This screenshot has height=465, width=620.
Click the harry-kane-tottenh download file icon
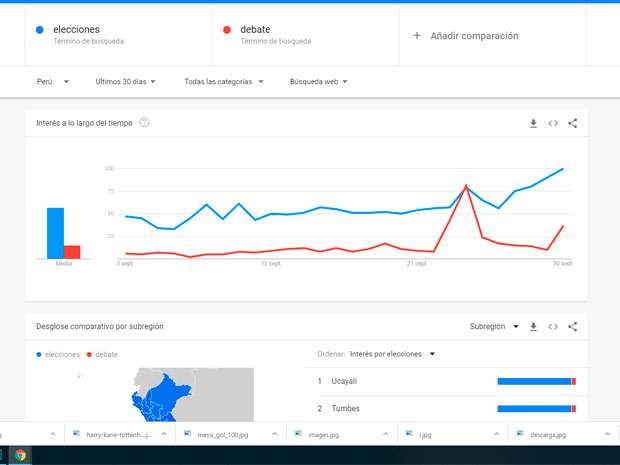point(76,434)
